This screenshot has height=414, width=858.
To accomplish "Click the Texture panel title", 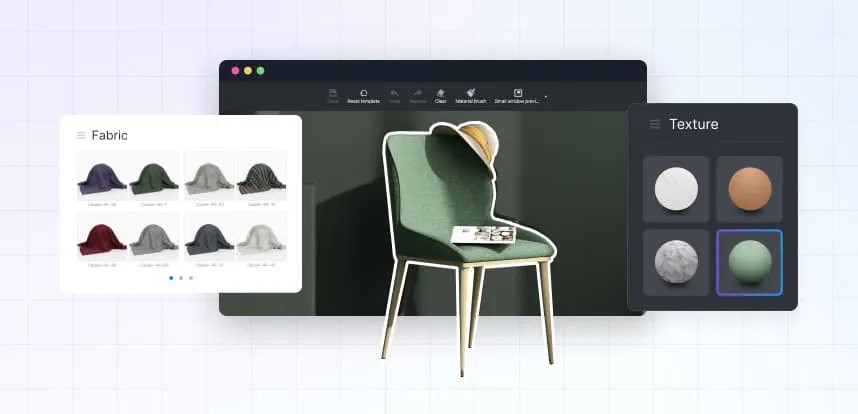I will (694, 124).
